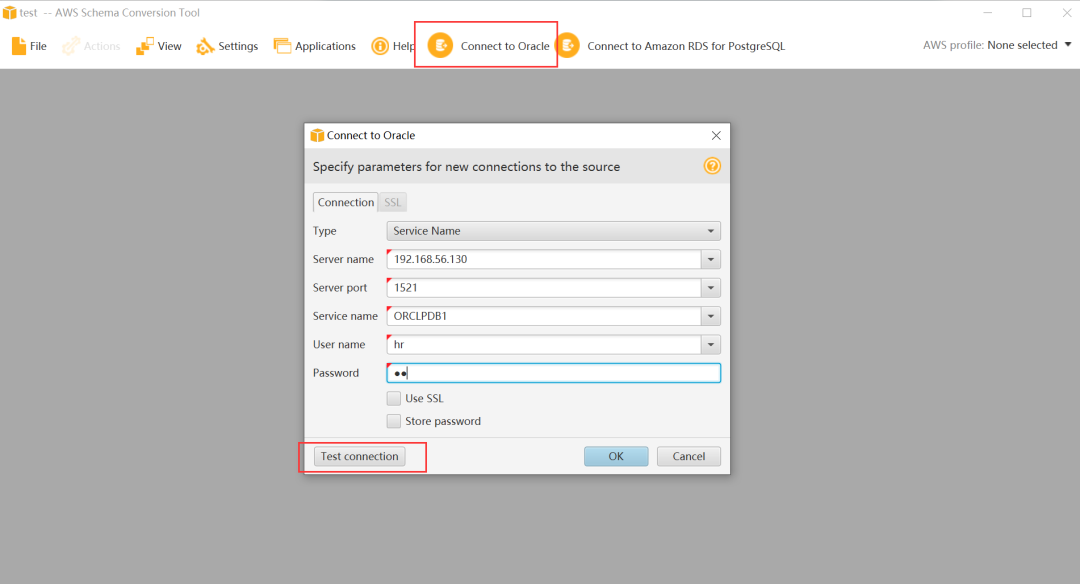Click the Applications window icon
1080x584 pixels.
(282, 46)
